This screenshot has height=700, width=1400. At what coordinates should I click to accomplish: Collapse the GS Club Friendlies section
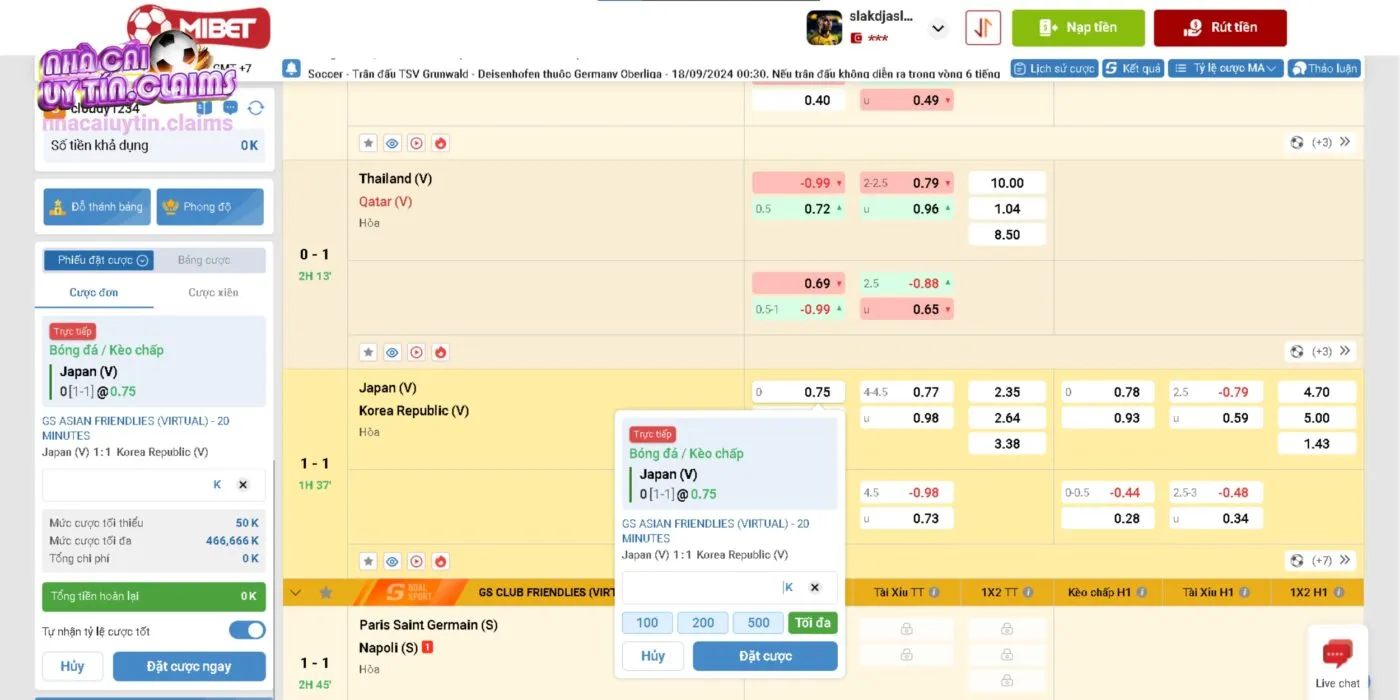pos(296,593)
